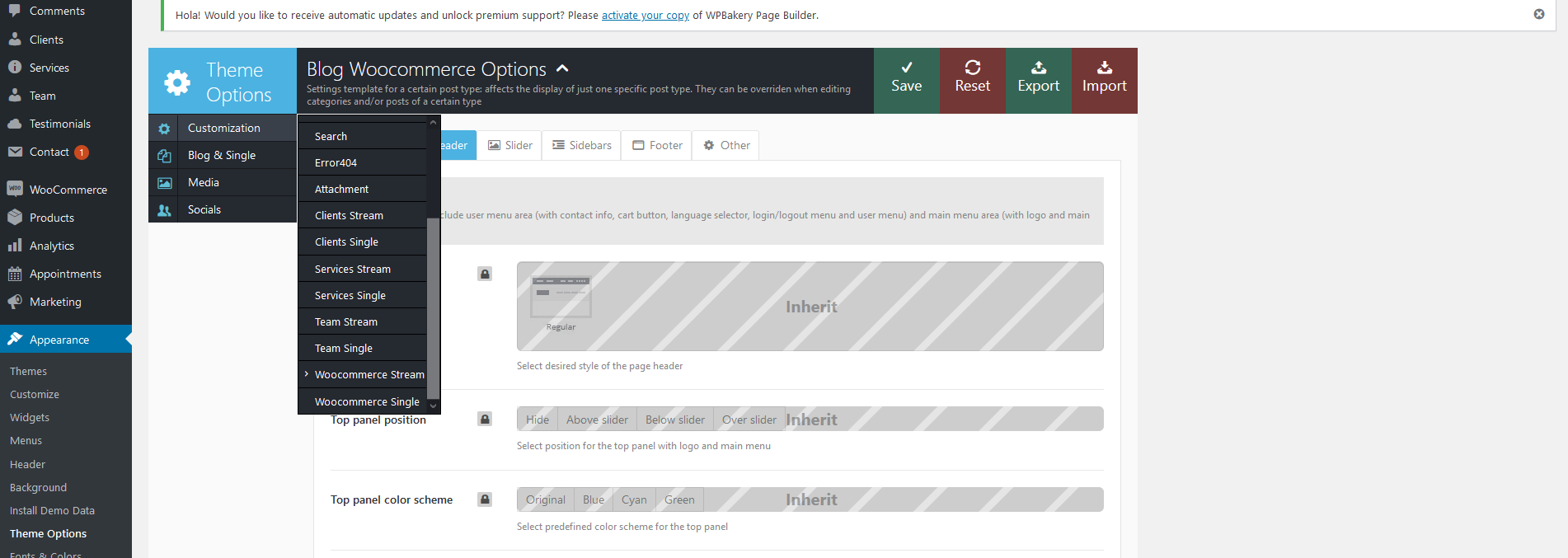
Task: Click the dropdown list scroll-up arrow
Action: coord(433,122)
